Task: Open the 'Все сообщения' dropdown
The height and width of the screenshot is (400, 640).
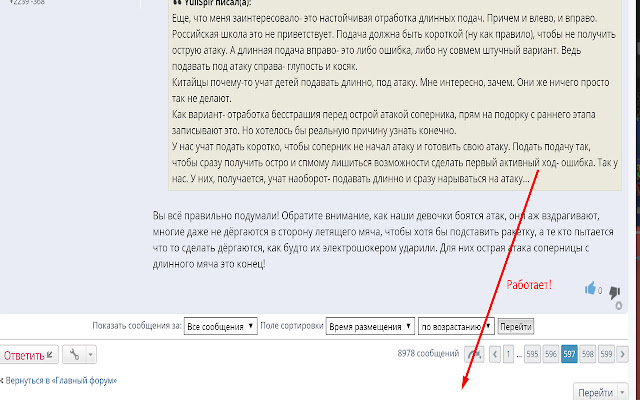Action: 220,326
